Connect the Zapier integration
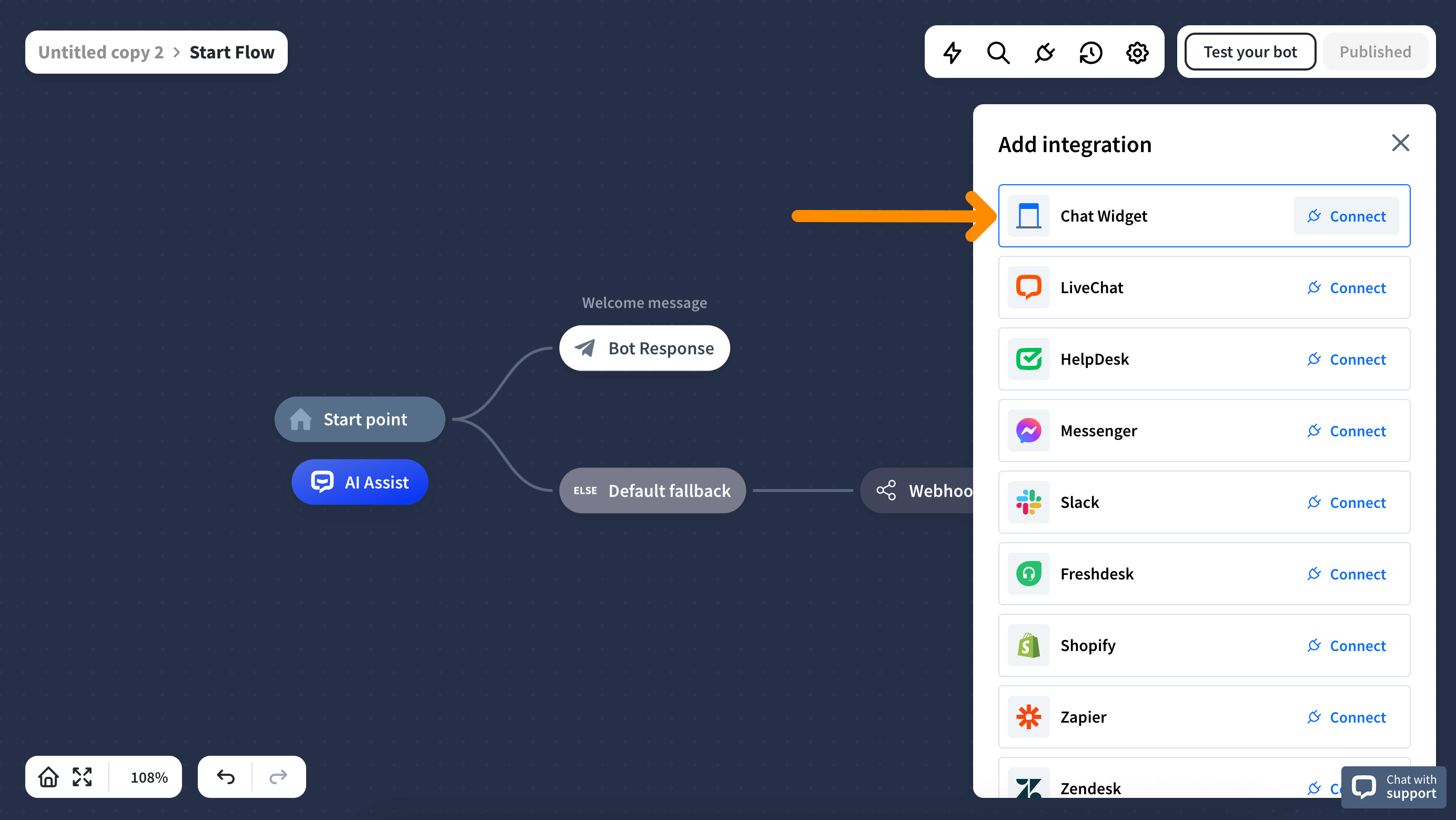Viewport: 1456px width, 820px height. pyautogui.click(x=1347, y=716)
